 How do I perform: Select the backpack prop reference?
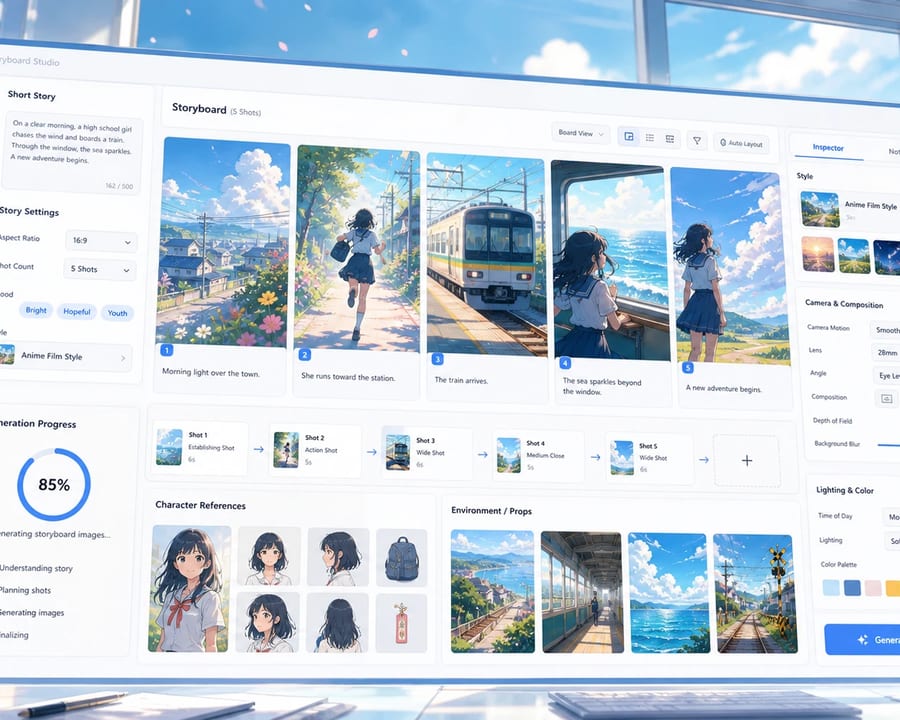coord(401,558)
